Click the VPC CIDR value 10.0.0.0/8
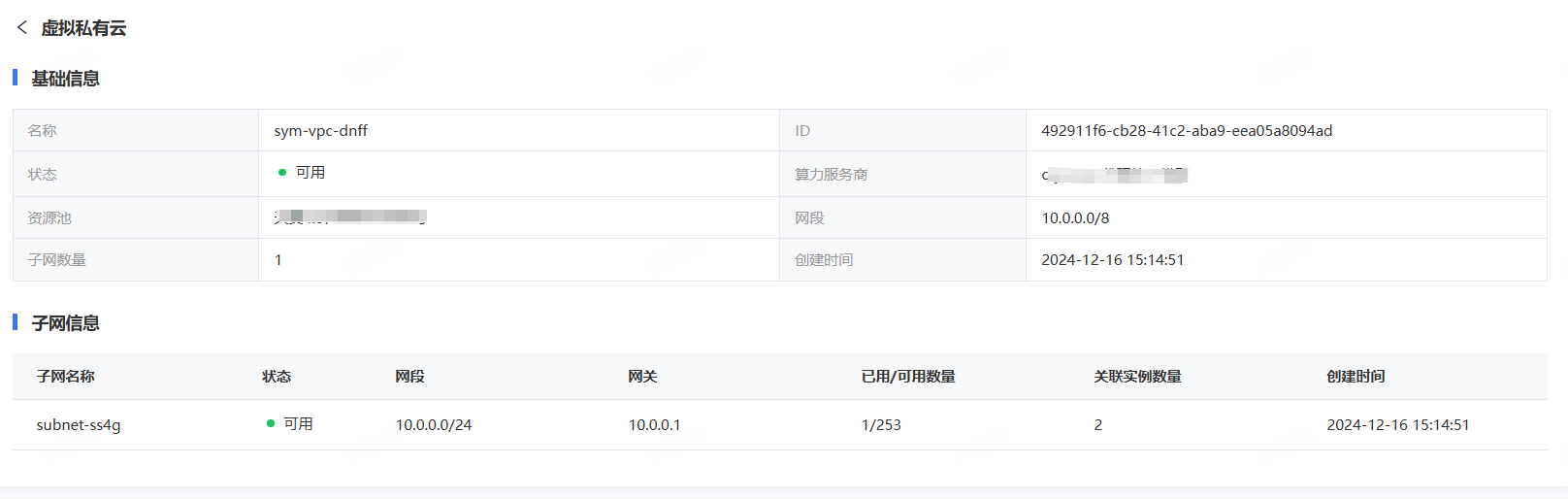1568x499 pixels. (x=1075, y=218)
